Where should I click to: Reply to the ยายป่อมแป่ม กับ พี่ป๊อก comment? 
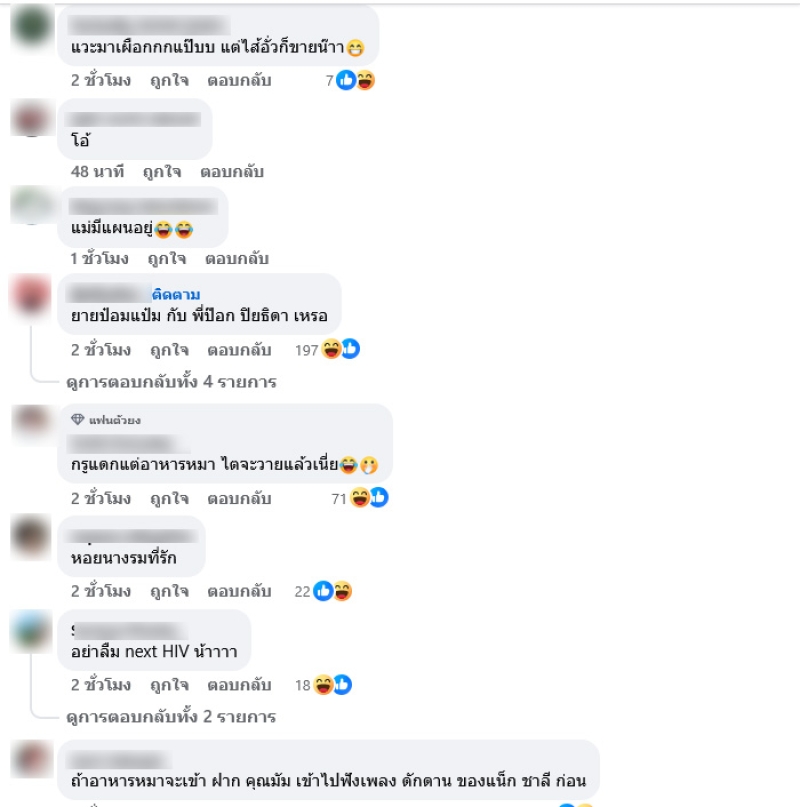[x=239, y=350]
